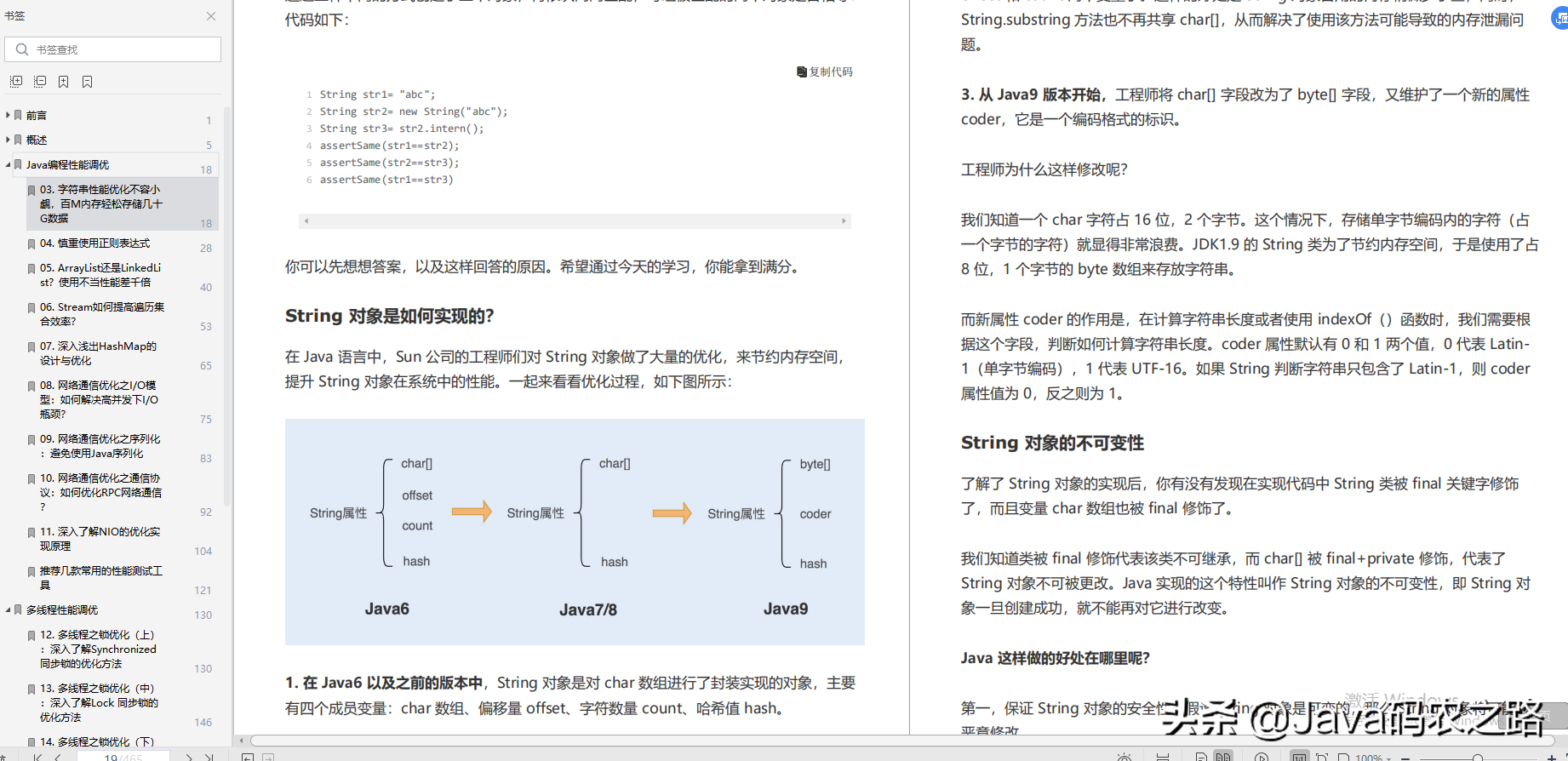The image size is (1568, 761).
Task: Click the copy icon next to 复制代码
Action: pyautogui.click(x=802, y=72)
